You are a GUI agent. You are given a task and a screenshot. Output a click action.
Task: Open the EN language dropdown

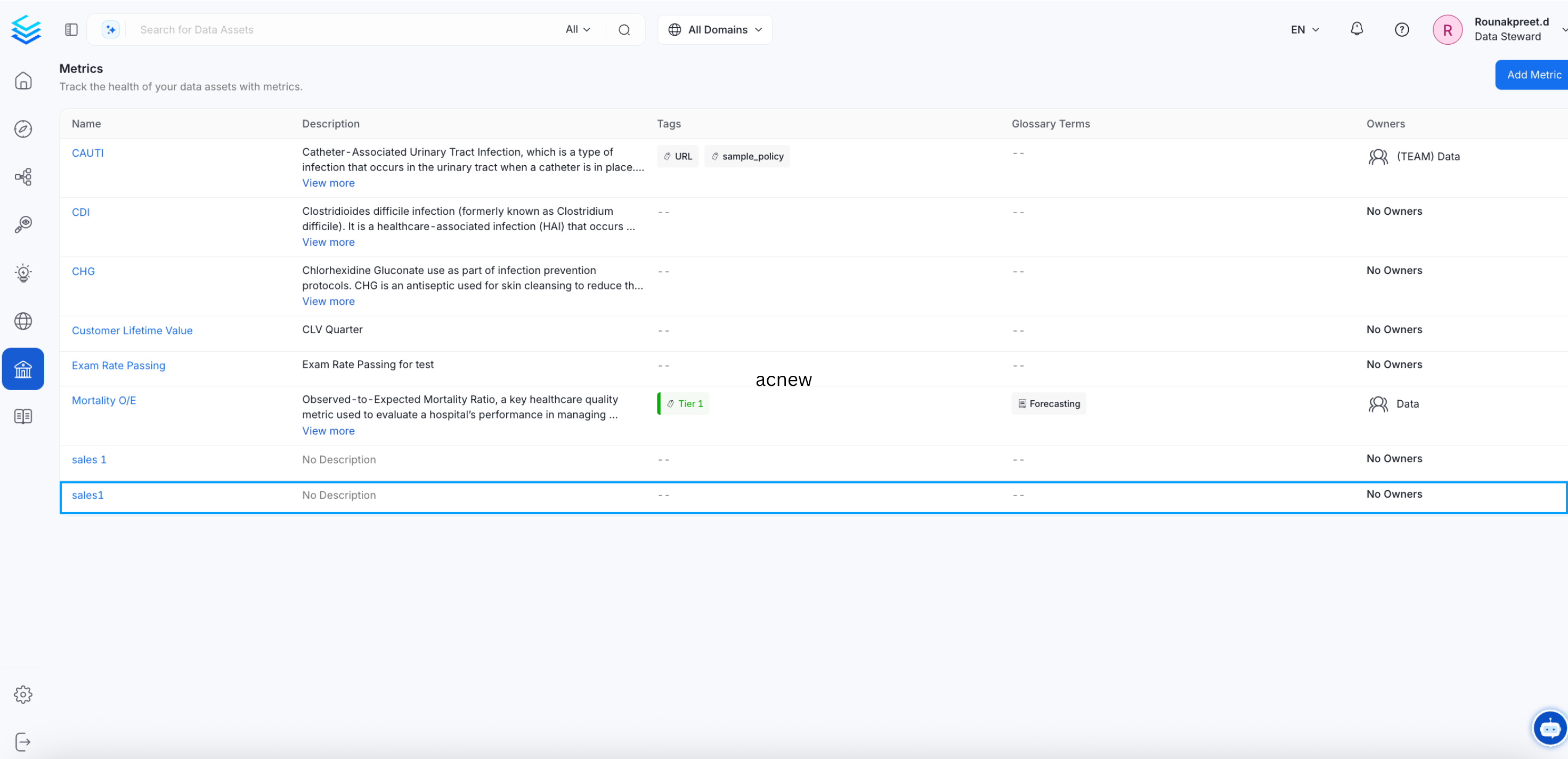(1304, 29)
